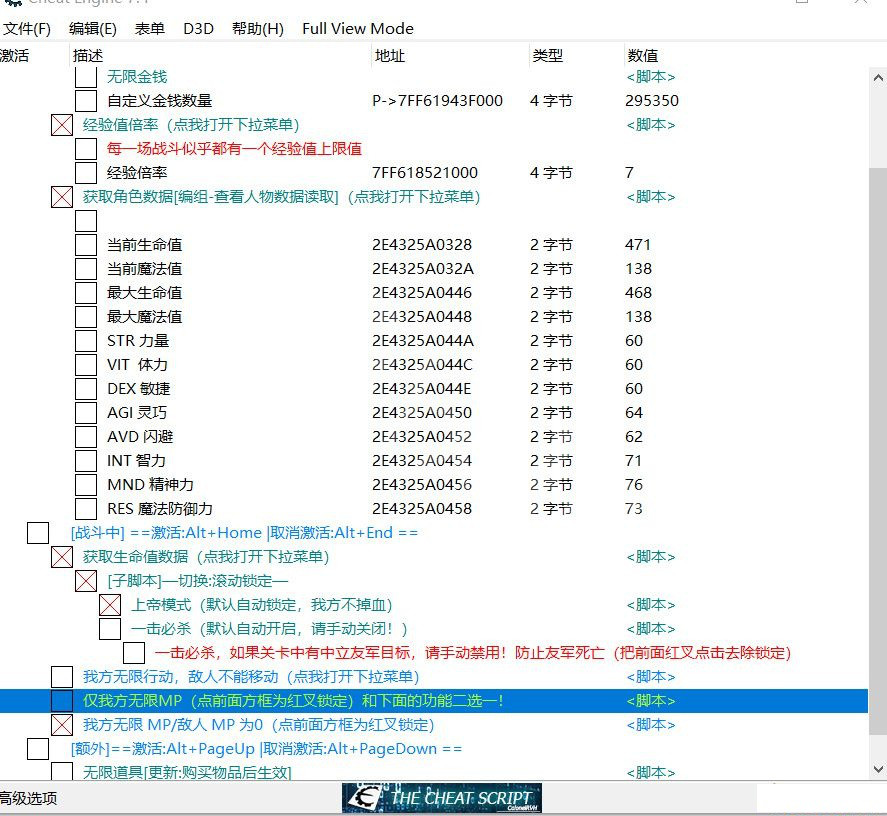The width and height of the screenshot is (887, 816).
Task: Click the 高级选项 button
Action: tap(29, 797)
